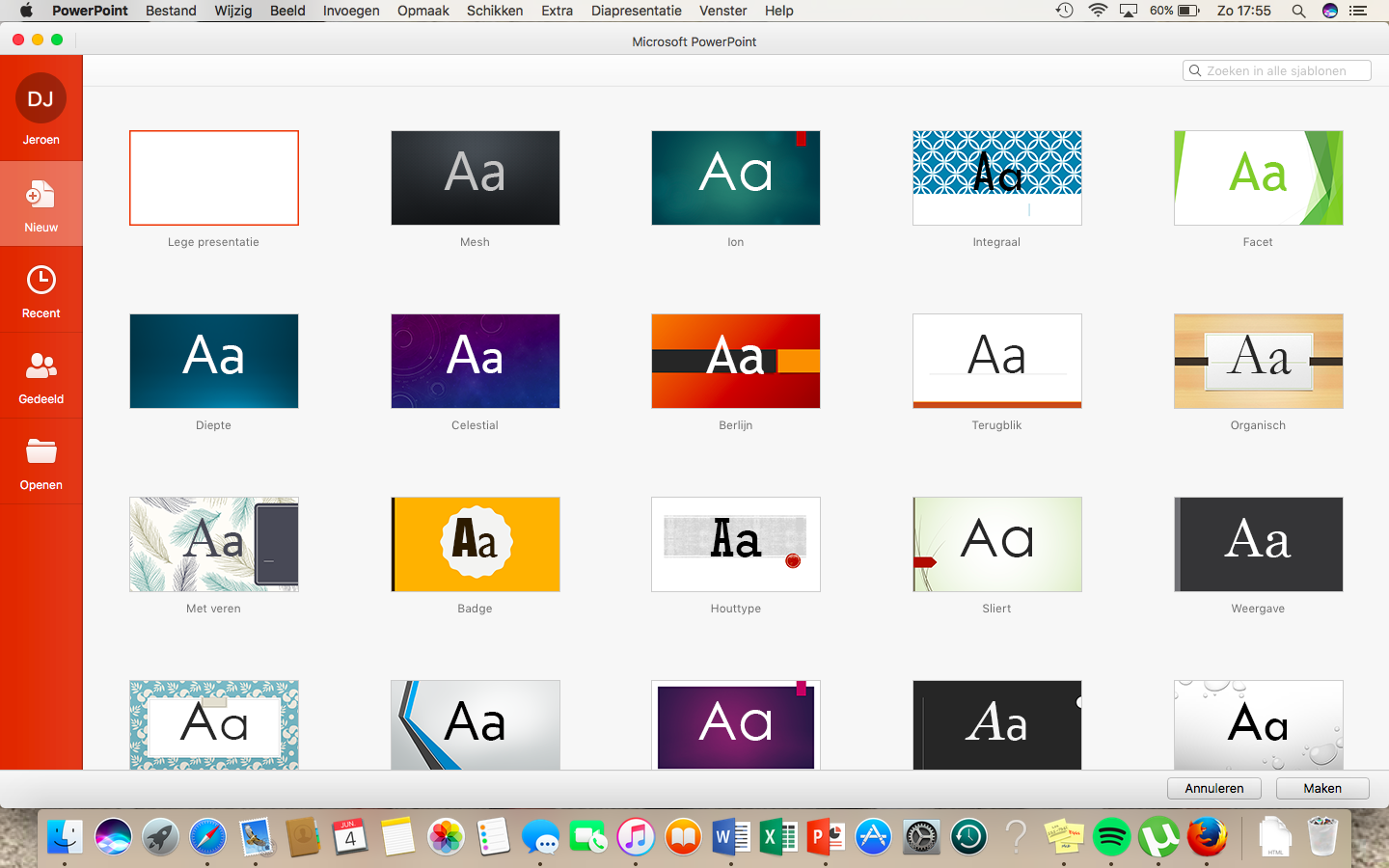Open the FaceTime icon in Dock

point(587,836)
